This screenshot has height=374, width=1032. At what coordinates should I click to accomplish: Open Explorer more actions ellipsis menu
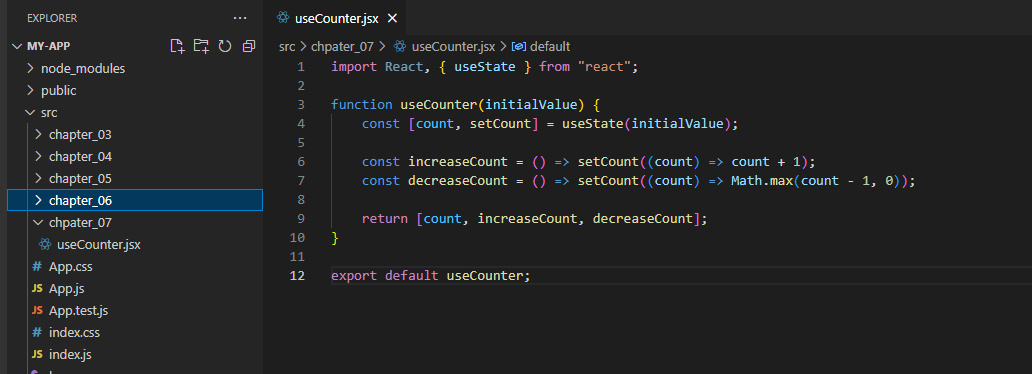pyautogui.click(x=240, y=18)
